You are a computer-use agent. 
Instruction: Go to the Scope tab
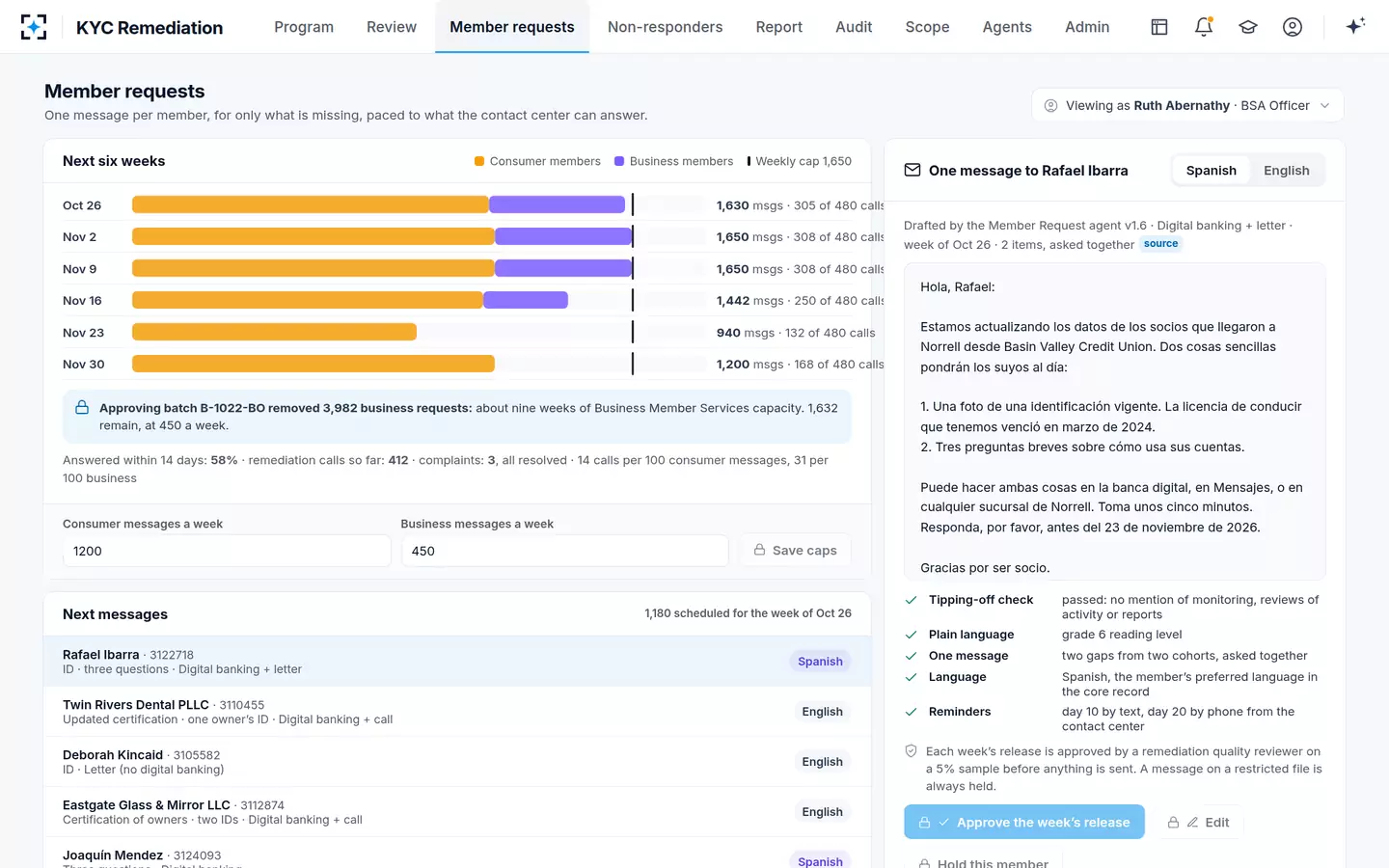pos(927,27)
